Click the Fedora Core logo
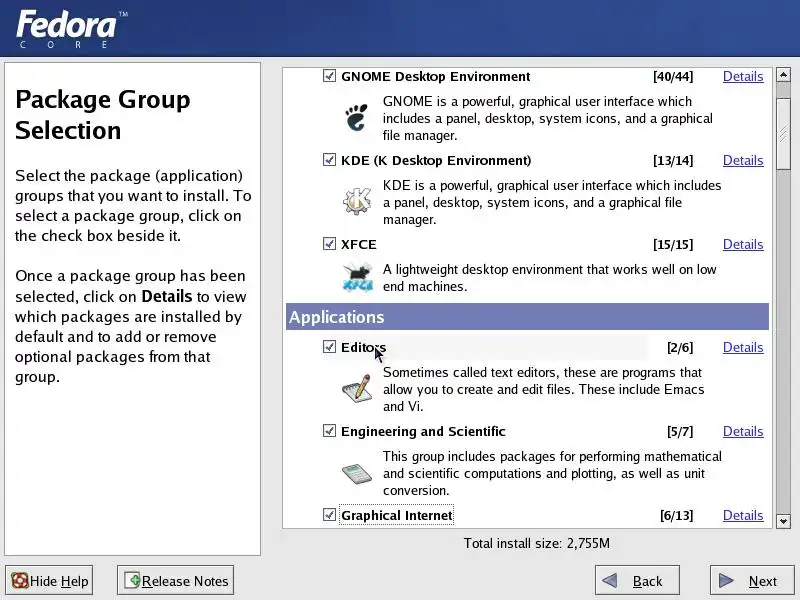The width and height of the screenshot is (800, 600). [71, 29]
